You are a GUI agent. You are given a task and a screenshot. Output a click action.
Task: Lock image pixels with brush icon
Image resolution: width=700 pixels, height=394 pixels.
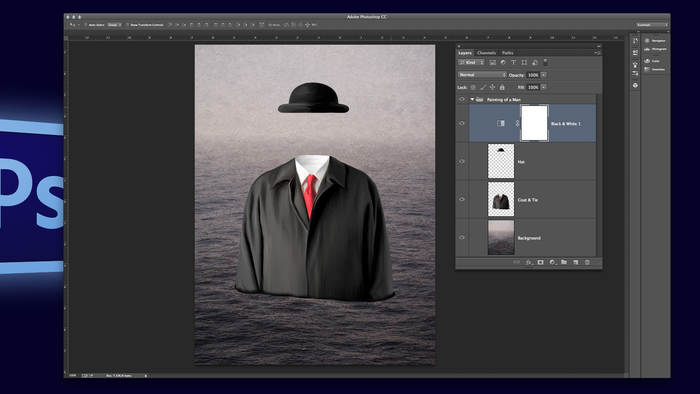coord(483,87)
